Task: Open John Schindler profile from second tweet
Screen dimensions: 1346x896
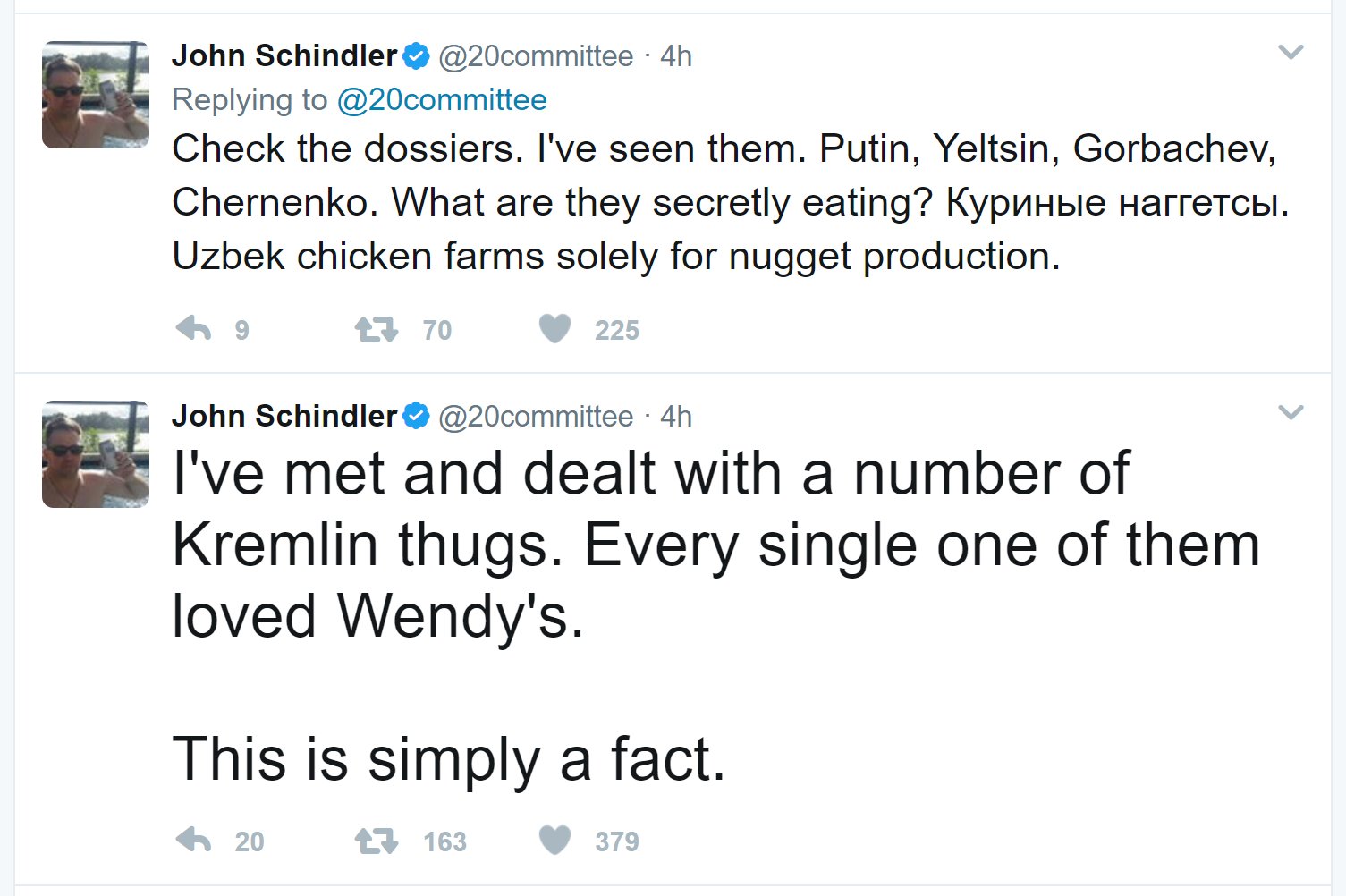Action: (x=284, y=416)
